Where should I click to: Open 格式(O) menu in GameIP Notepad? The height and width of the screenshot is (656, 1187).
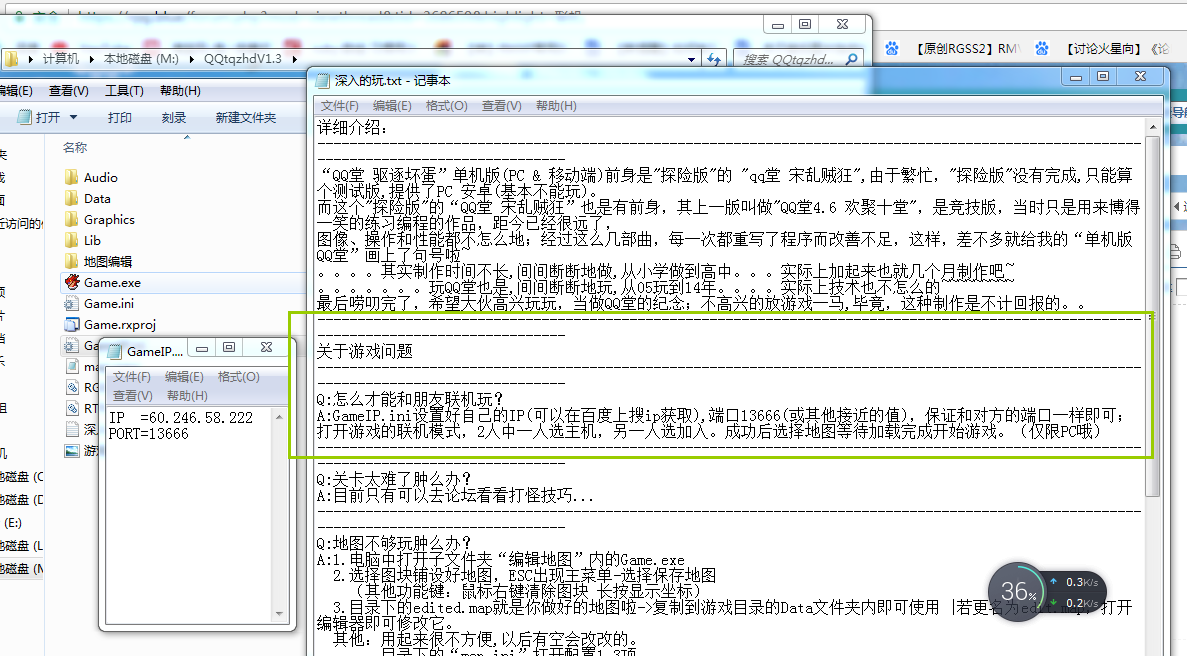click(x=238, y=377)
